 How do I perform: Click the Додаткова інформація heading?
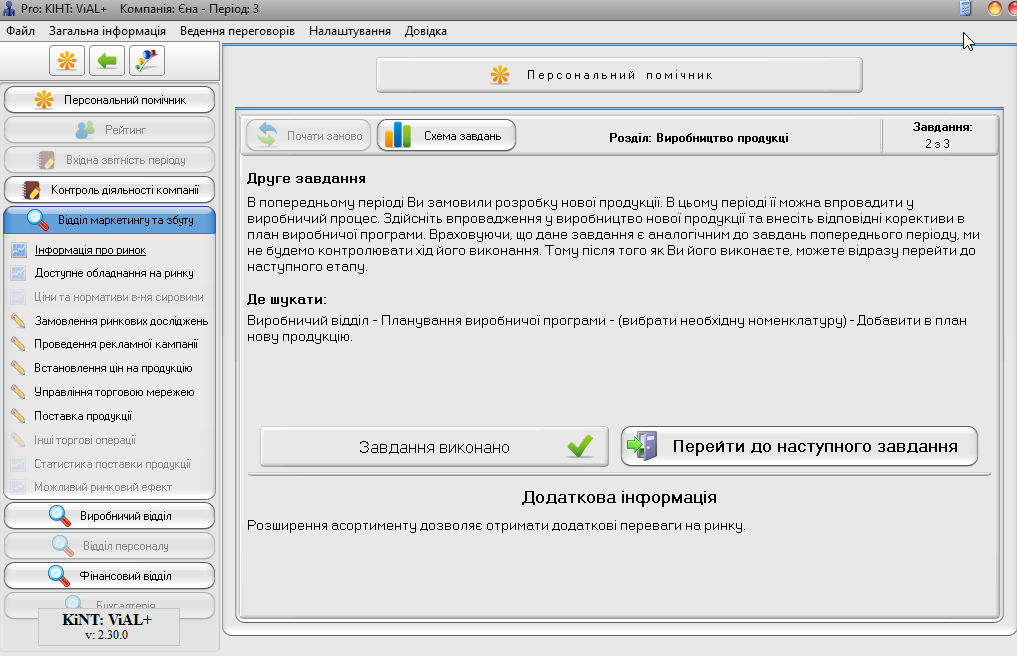coord(619,497)
